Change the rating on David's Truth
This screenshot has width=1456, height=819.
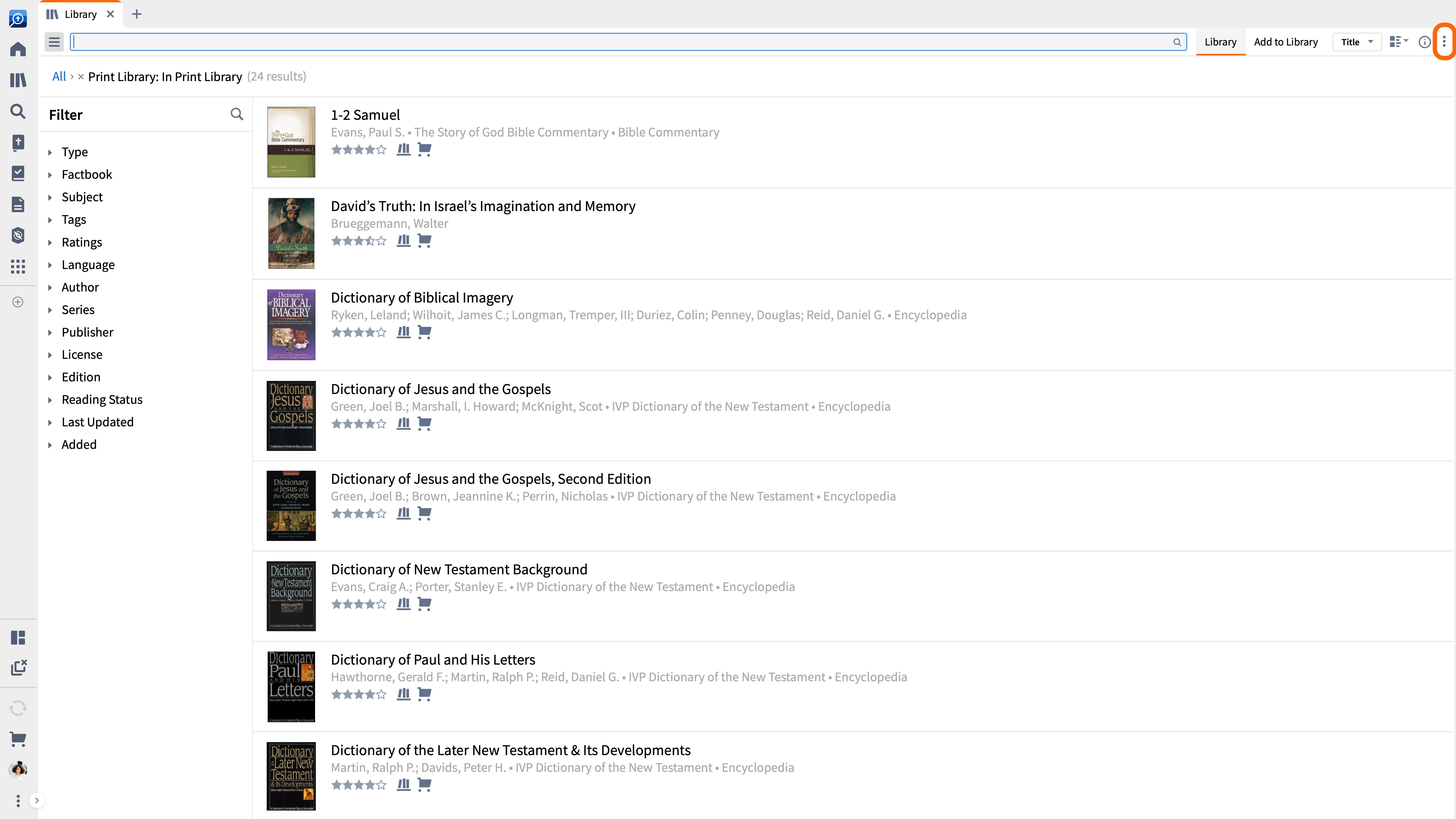(359, 241)
